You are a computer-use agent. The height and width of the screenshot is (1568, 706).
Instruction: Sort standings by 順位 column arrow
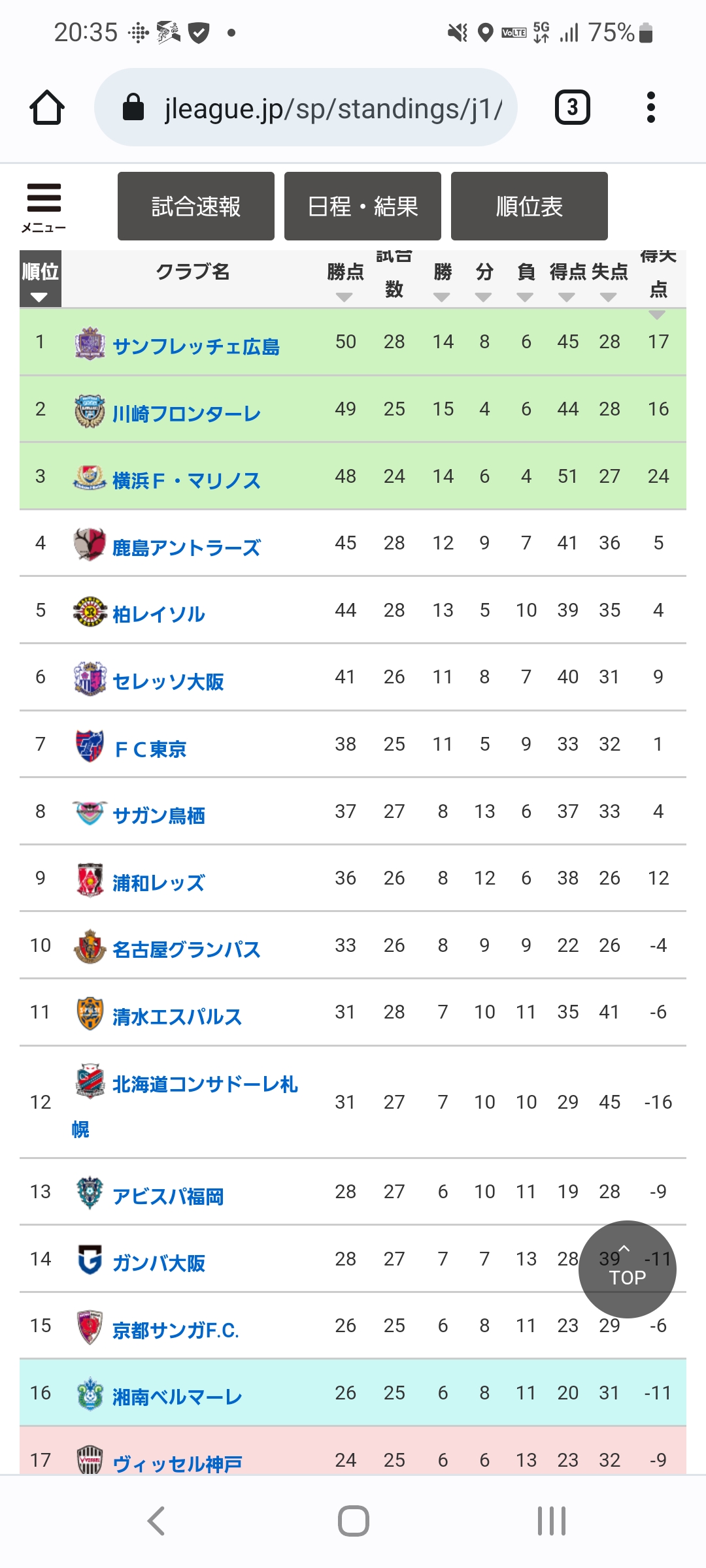click(x=39, y=297)
